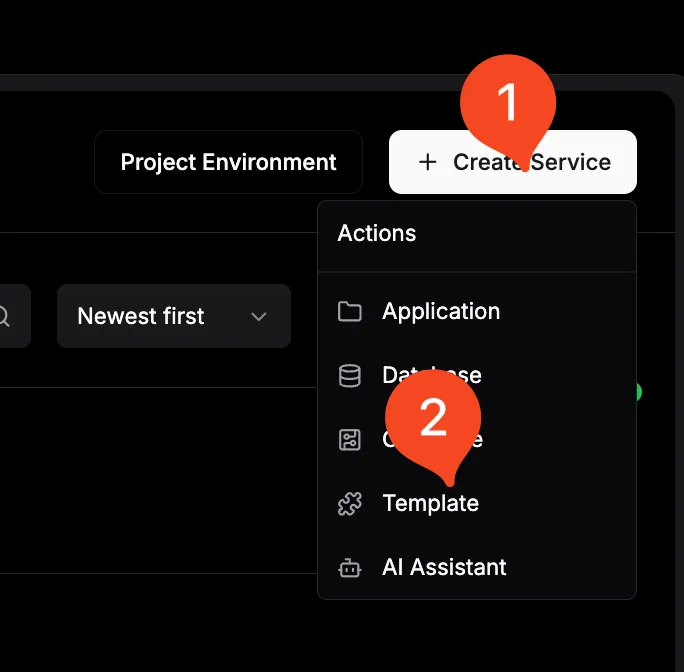Click the robot icon for AI Assistant
This screenshot has height=672, width=684.
350,568
